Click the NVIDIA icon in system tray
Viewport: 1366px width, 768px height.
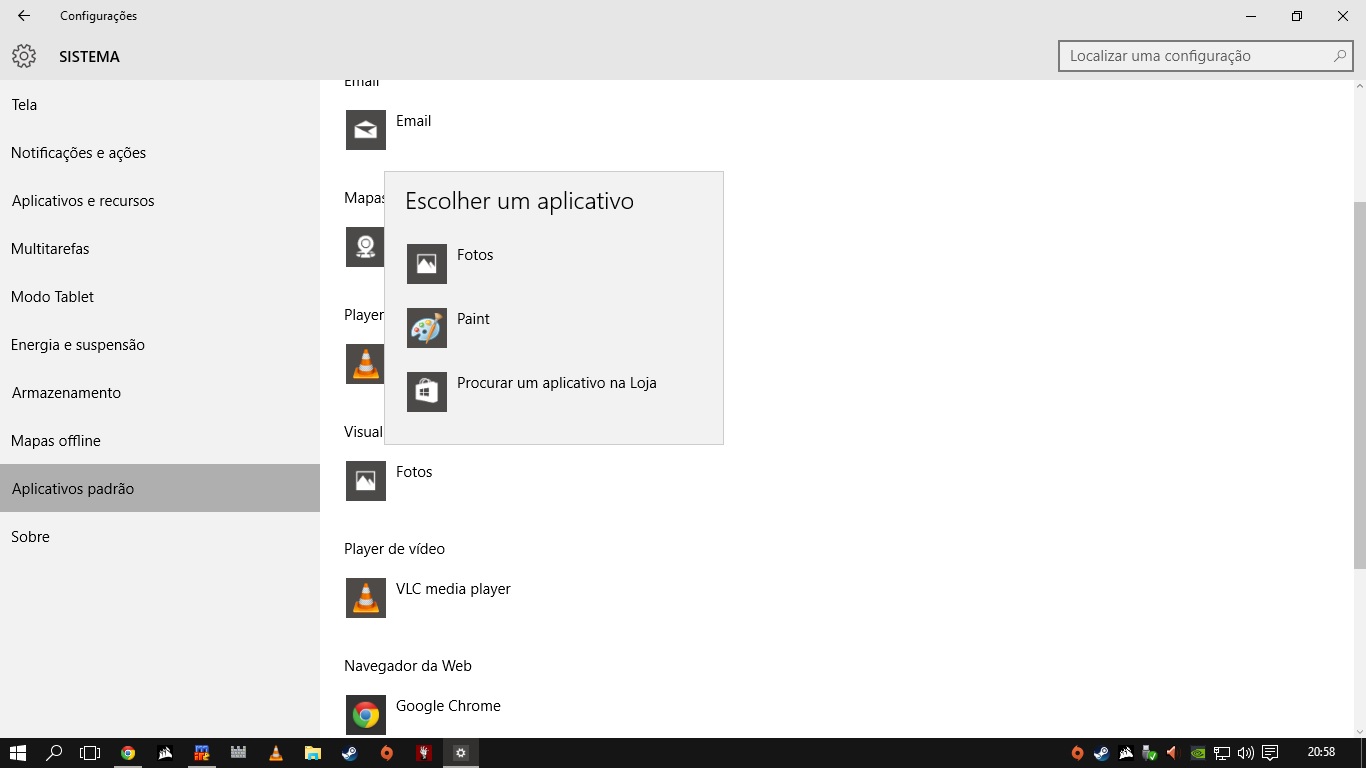pyautogui.click(x=1197, y=753)
